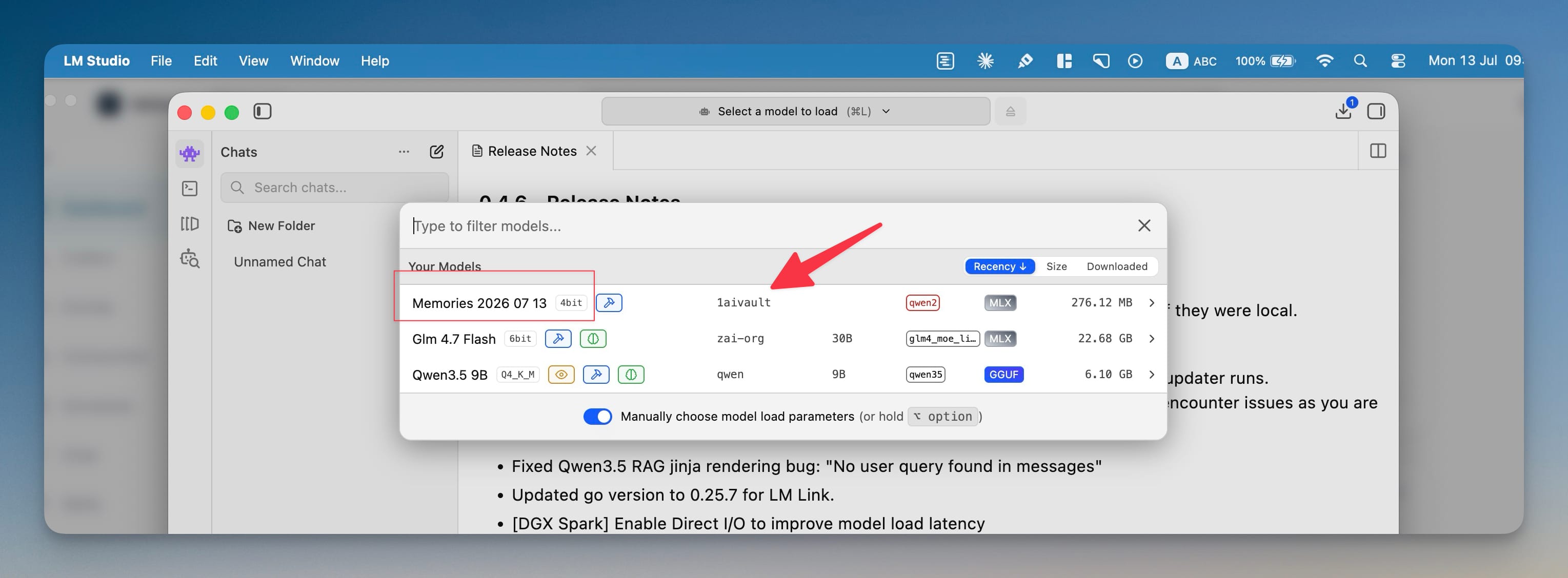Click the GGUF format badge
Image resolution: width=1568 pixels, height=578 pixels.
[1004, 374]
